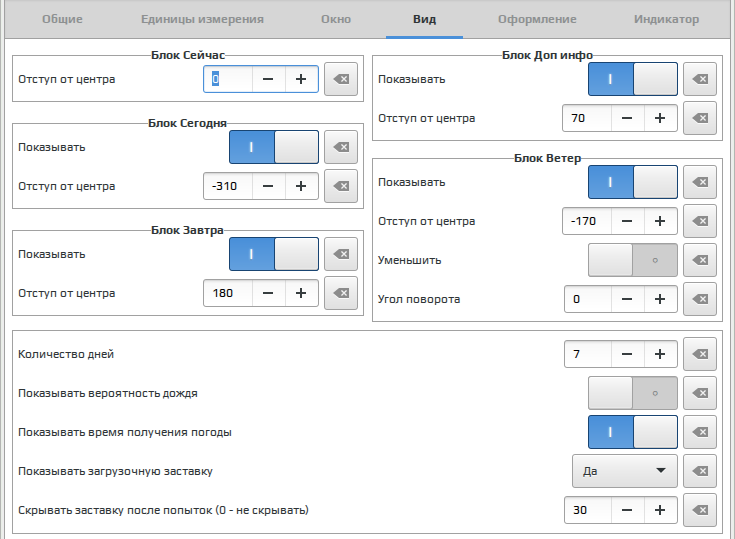Toggle Показывать in Блок Доп инфо
This screenshot has width=735, height=539.
click(x=633, y=79)
